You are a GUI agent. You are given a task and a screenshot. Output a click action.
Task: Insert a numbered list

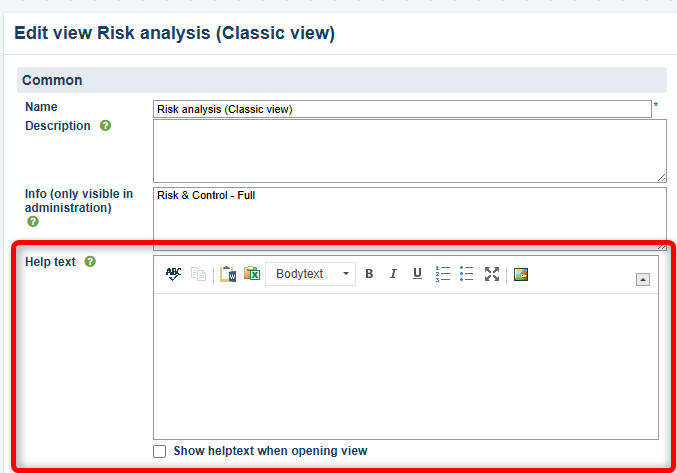(x=443, y=274)
